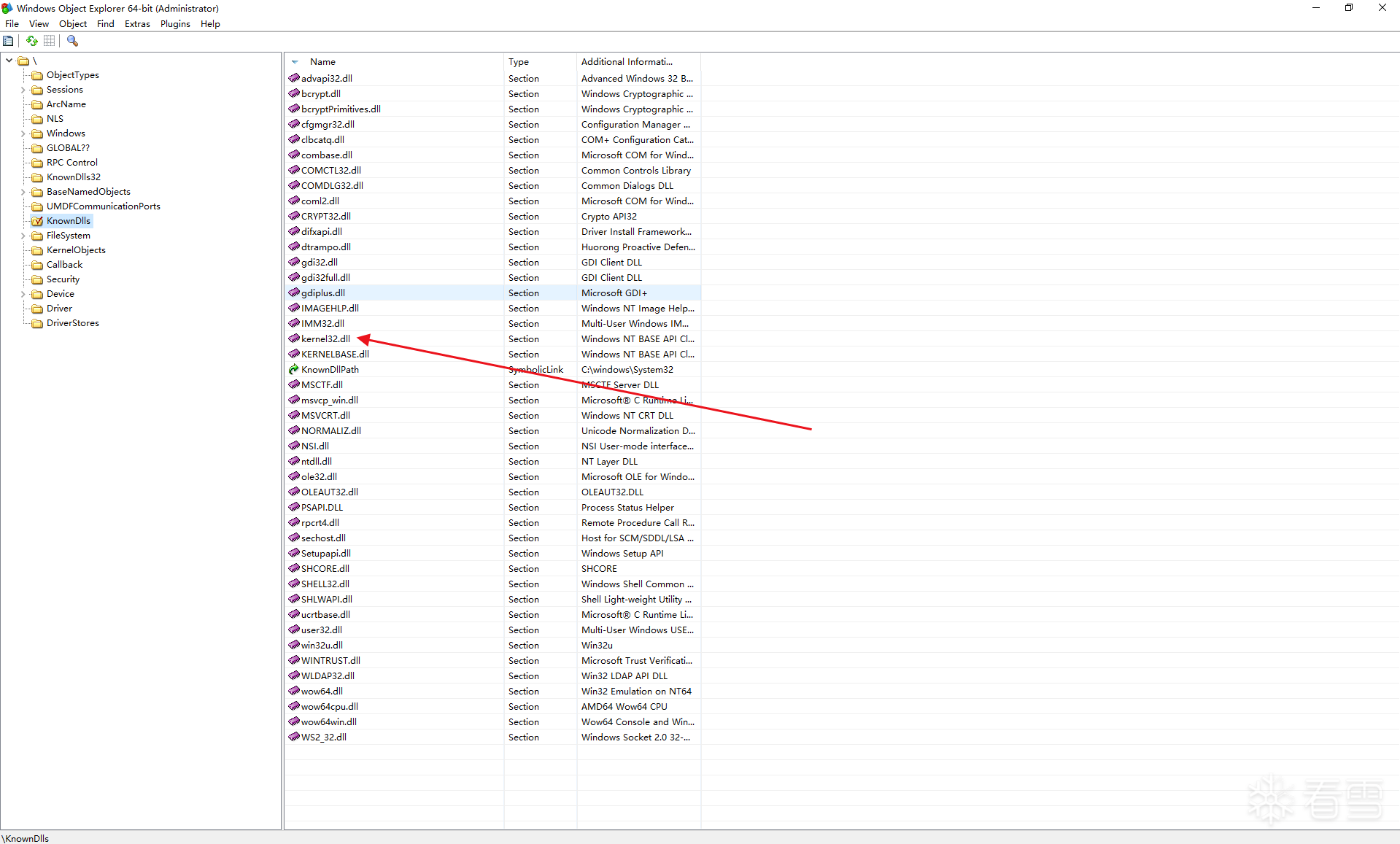Sort by the Additional Information column header
The height and width of the screenshot is (844, 1400).
click(x=639, y=62)
